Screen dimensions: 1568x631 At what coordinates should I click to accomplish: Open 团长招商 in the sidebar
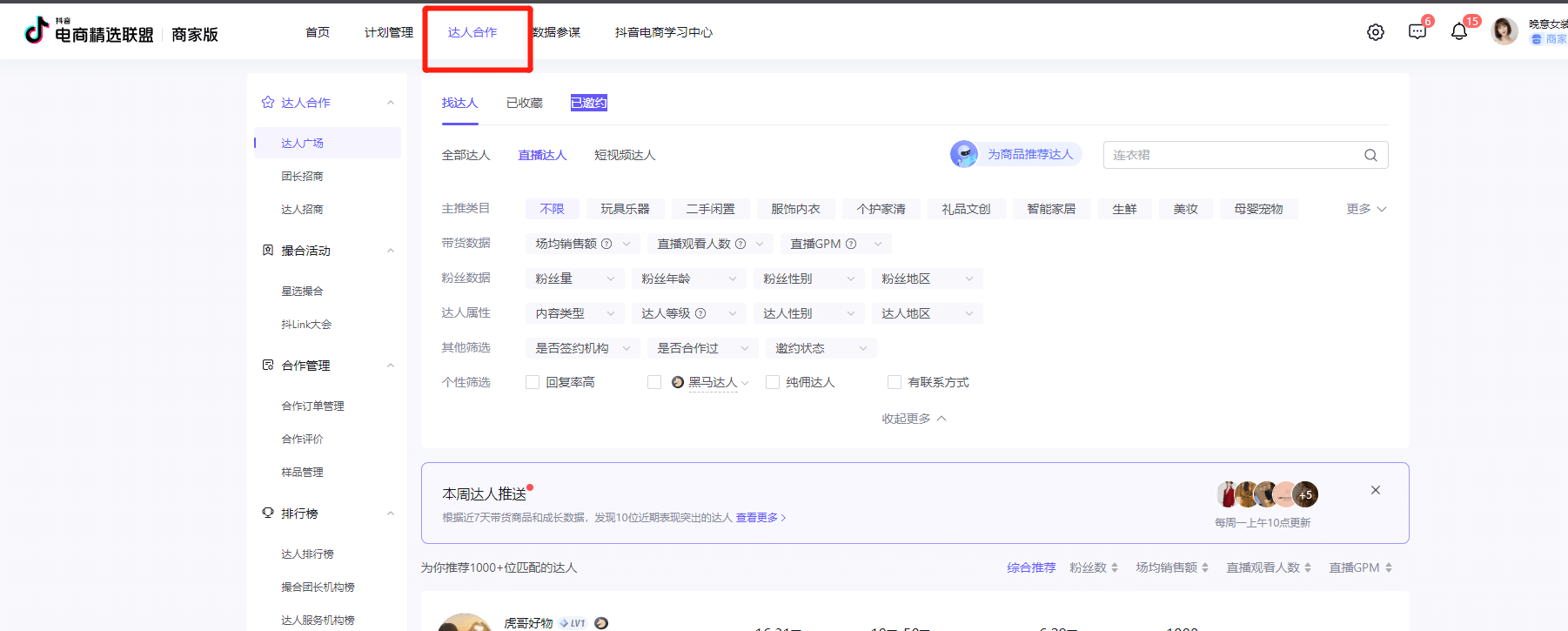pyautogui.click(x=302, y=176)
